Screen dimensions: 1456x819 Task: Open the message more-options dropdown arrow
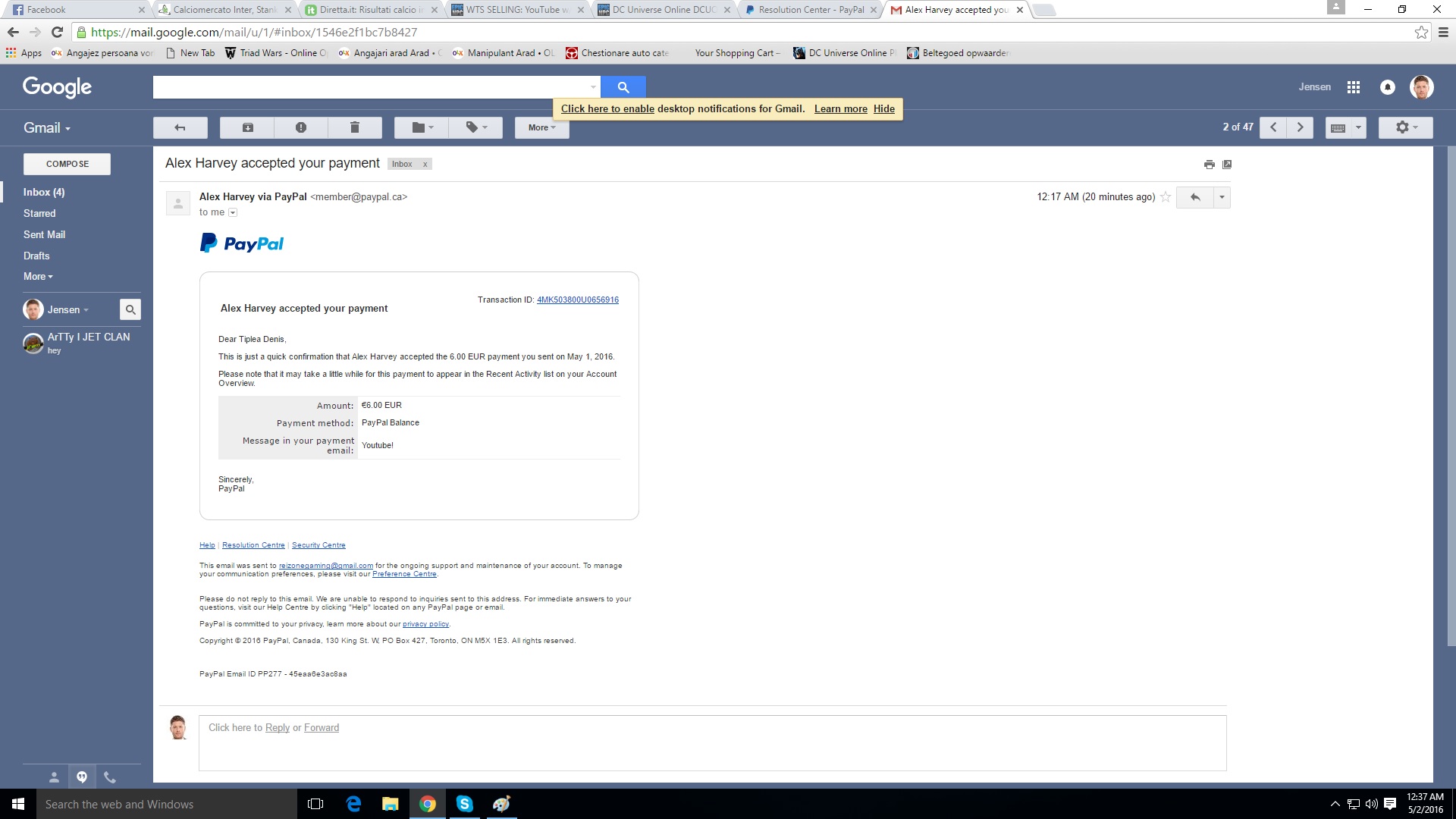[1222, 197]
